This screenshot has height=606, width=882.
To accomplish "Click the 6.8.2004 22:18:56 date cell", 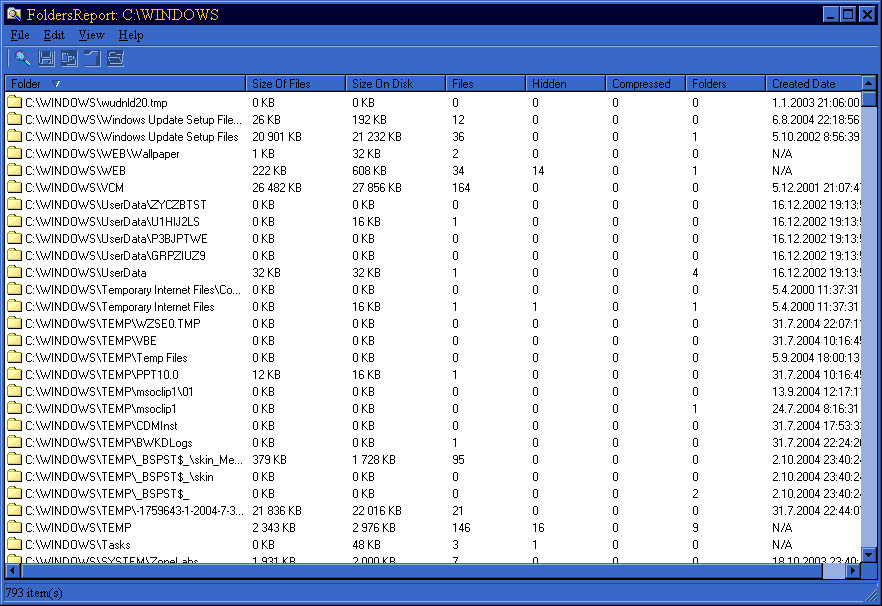I will point(816,120).
